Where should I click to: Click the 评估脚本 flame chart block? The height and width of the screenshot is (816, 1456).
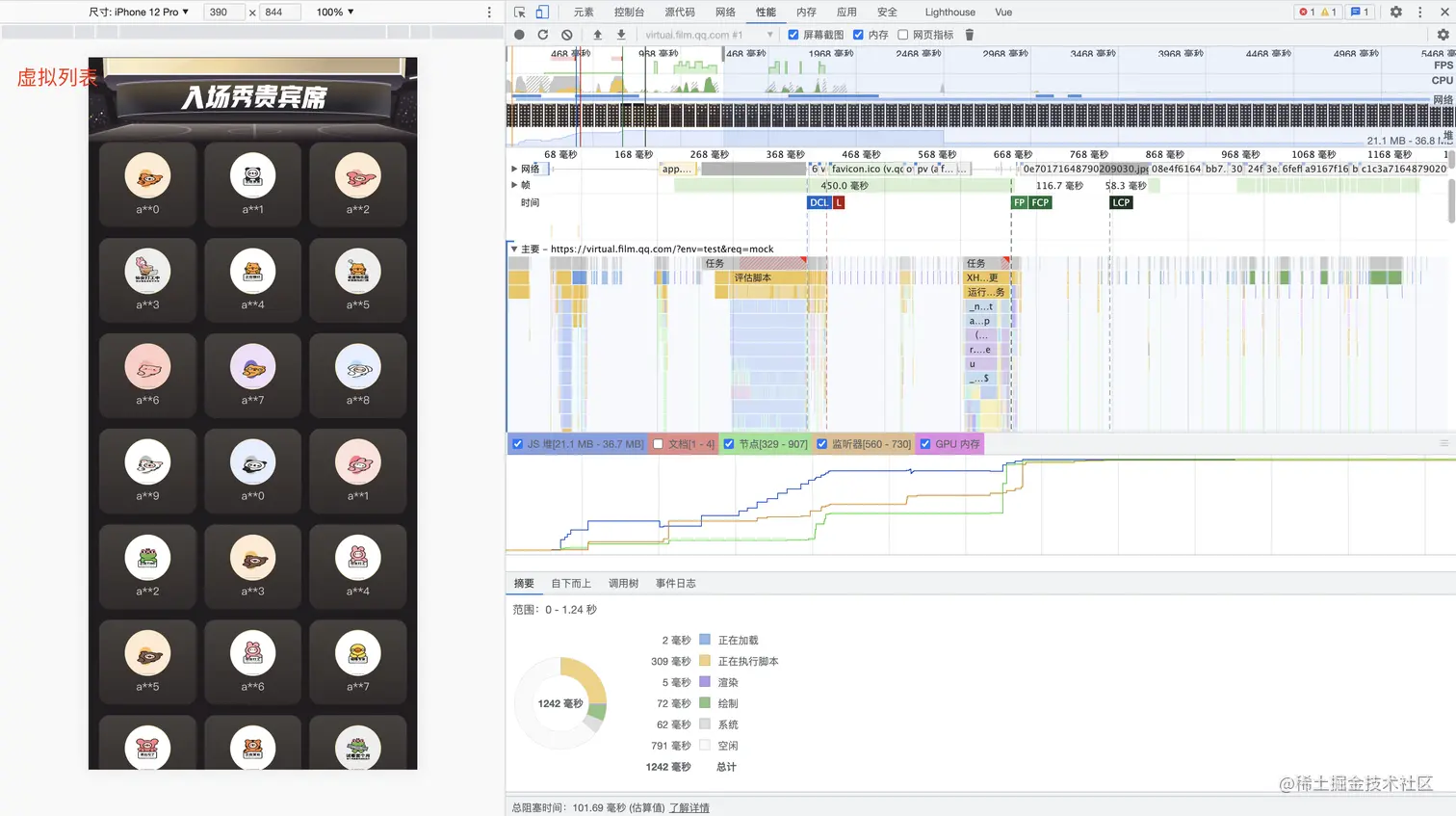(x=770, y=277)
